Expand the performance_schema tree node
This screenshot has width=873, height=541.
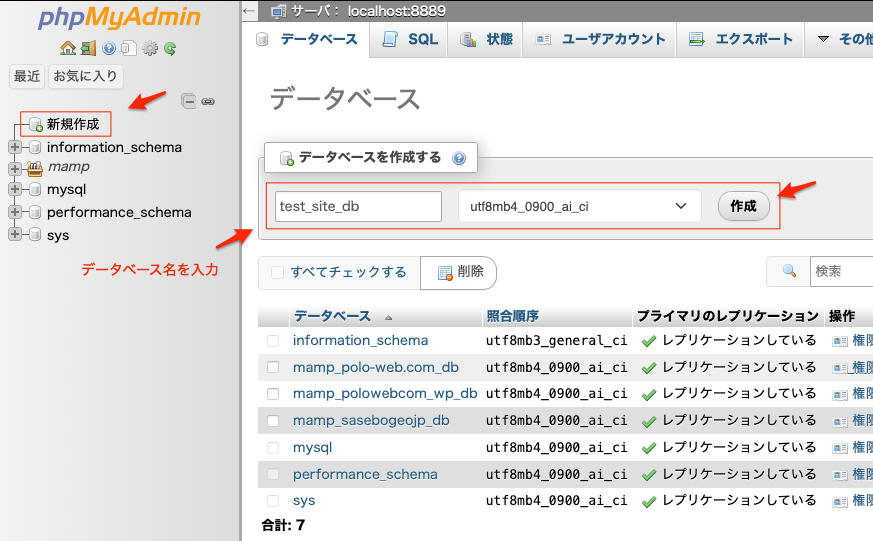pyautogui.click(x=14, y=212)
